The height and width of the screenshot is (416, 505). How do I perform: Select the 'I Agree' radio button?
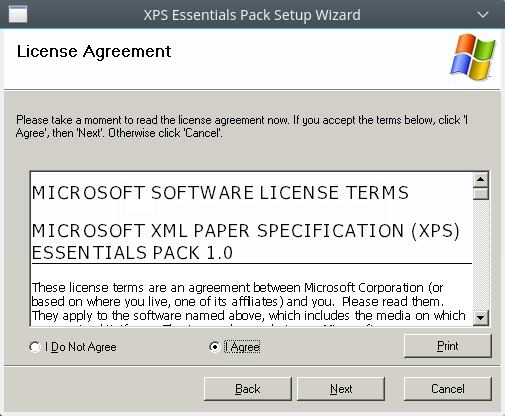coord(214,347)
